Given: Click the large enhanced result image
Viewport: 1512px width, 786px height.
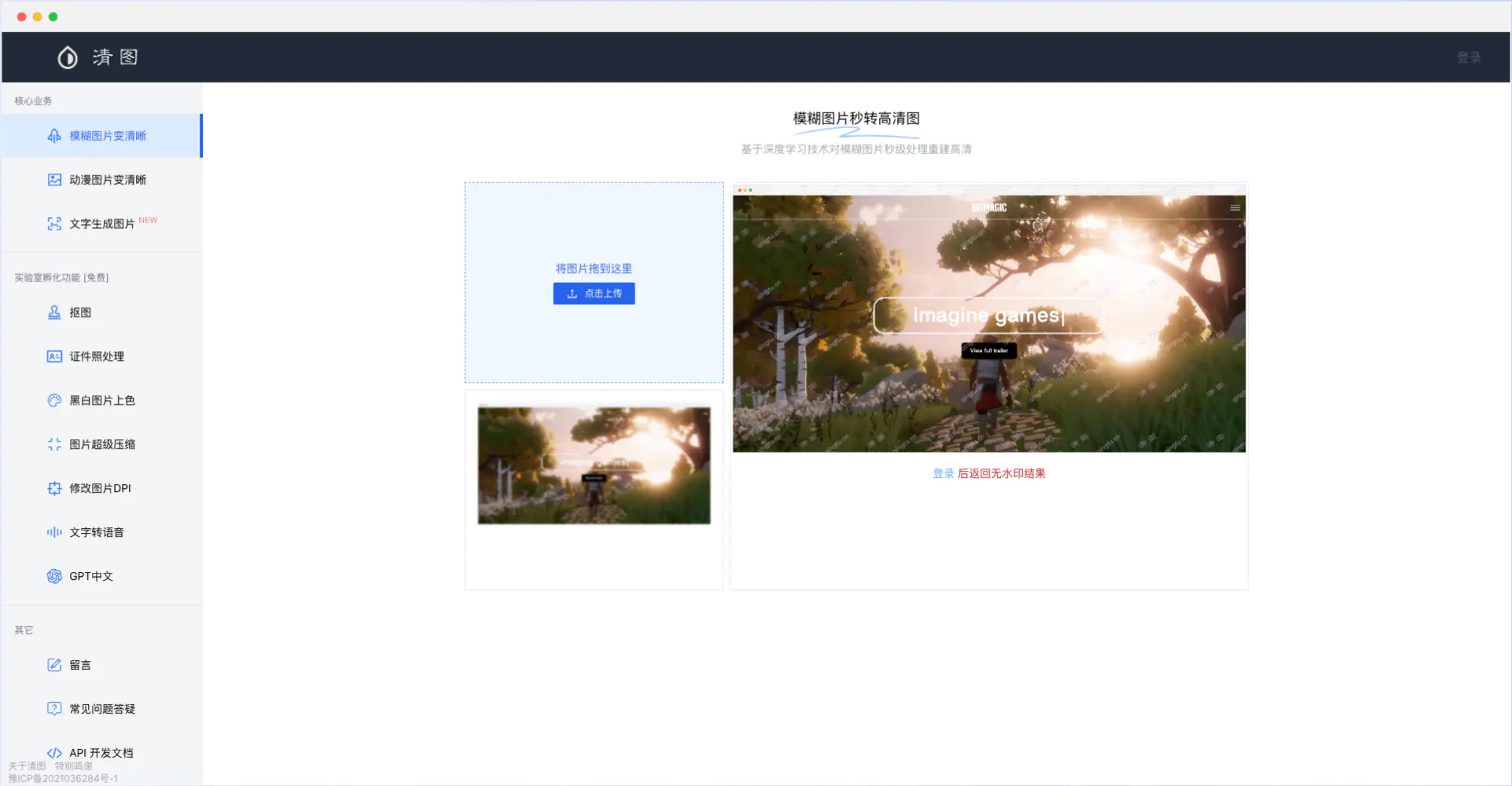Looking at the screenshot, I should coord(989,319).
